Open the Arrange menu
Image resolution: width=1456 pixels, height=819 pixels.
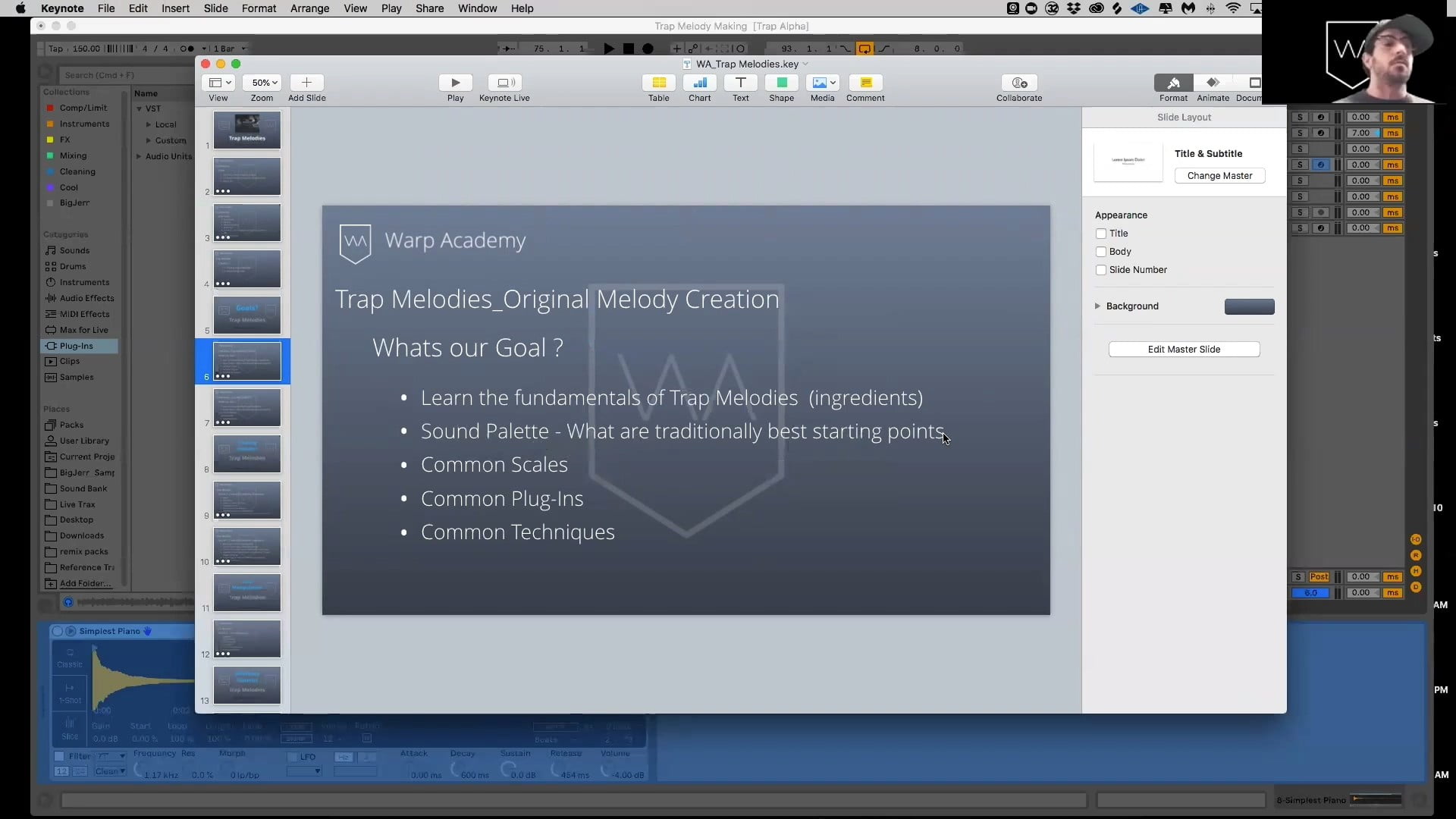[x=309, y=8]
